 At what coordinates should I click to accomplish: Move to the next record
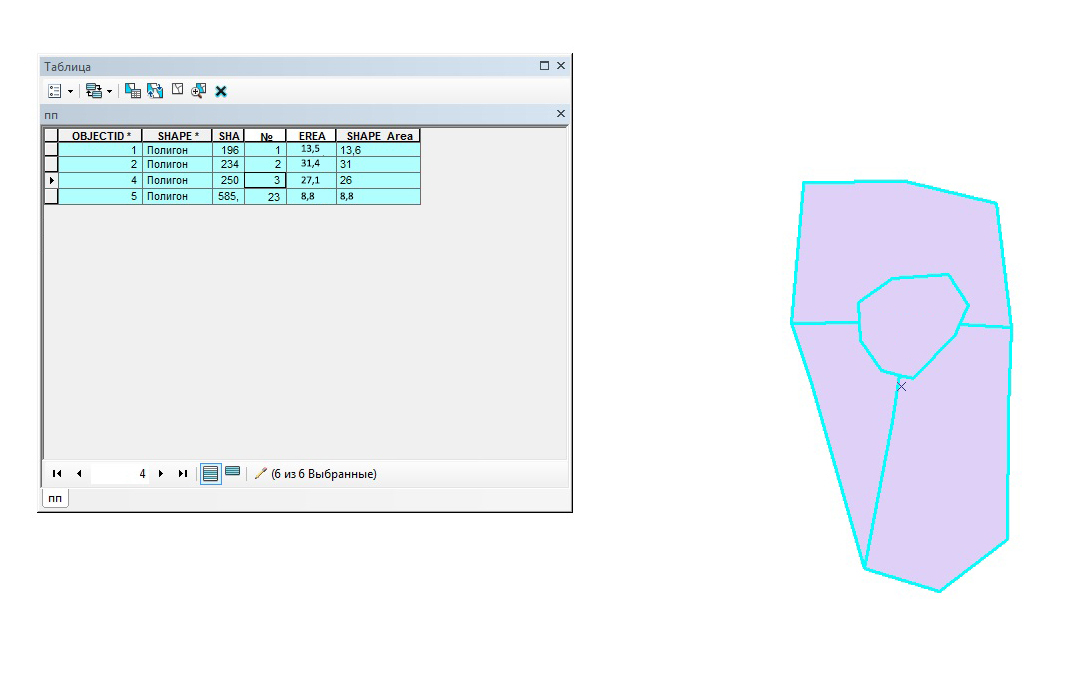(x=161, y=473)
